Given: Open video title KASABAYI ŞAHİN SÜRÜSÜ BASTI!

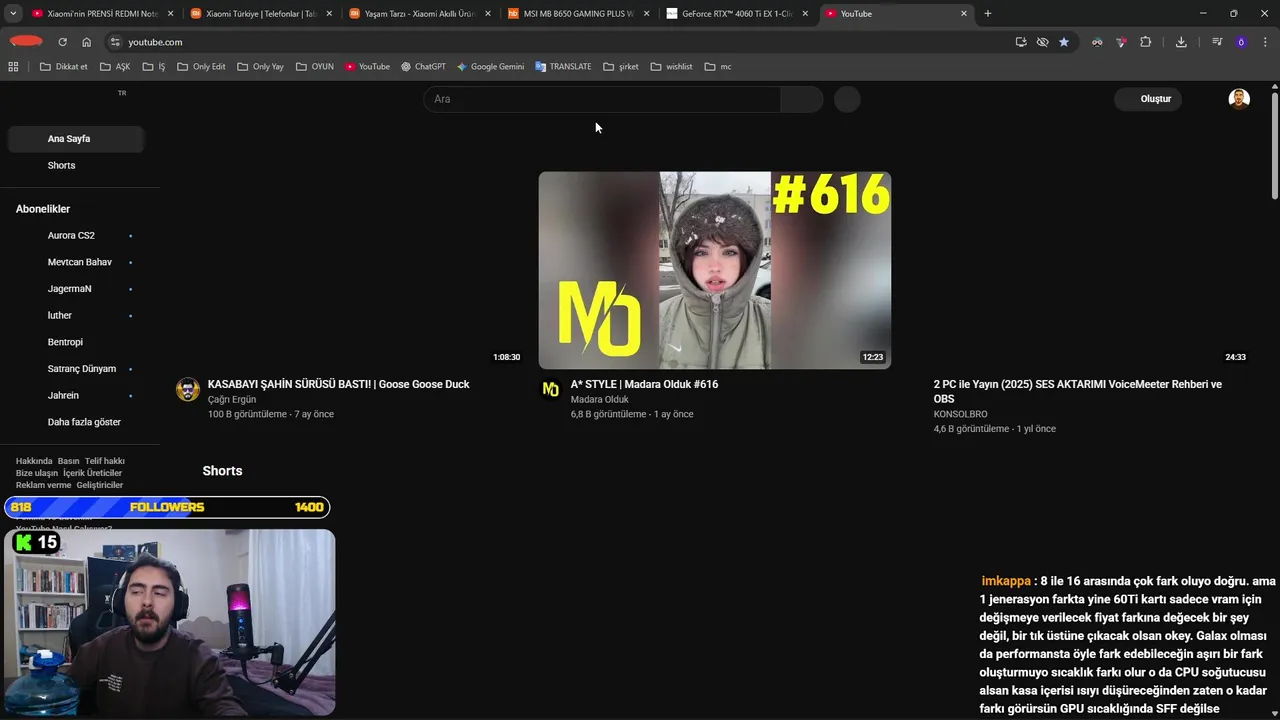Looking at the screenshot, I should (x=338, y=384).
